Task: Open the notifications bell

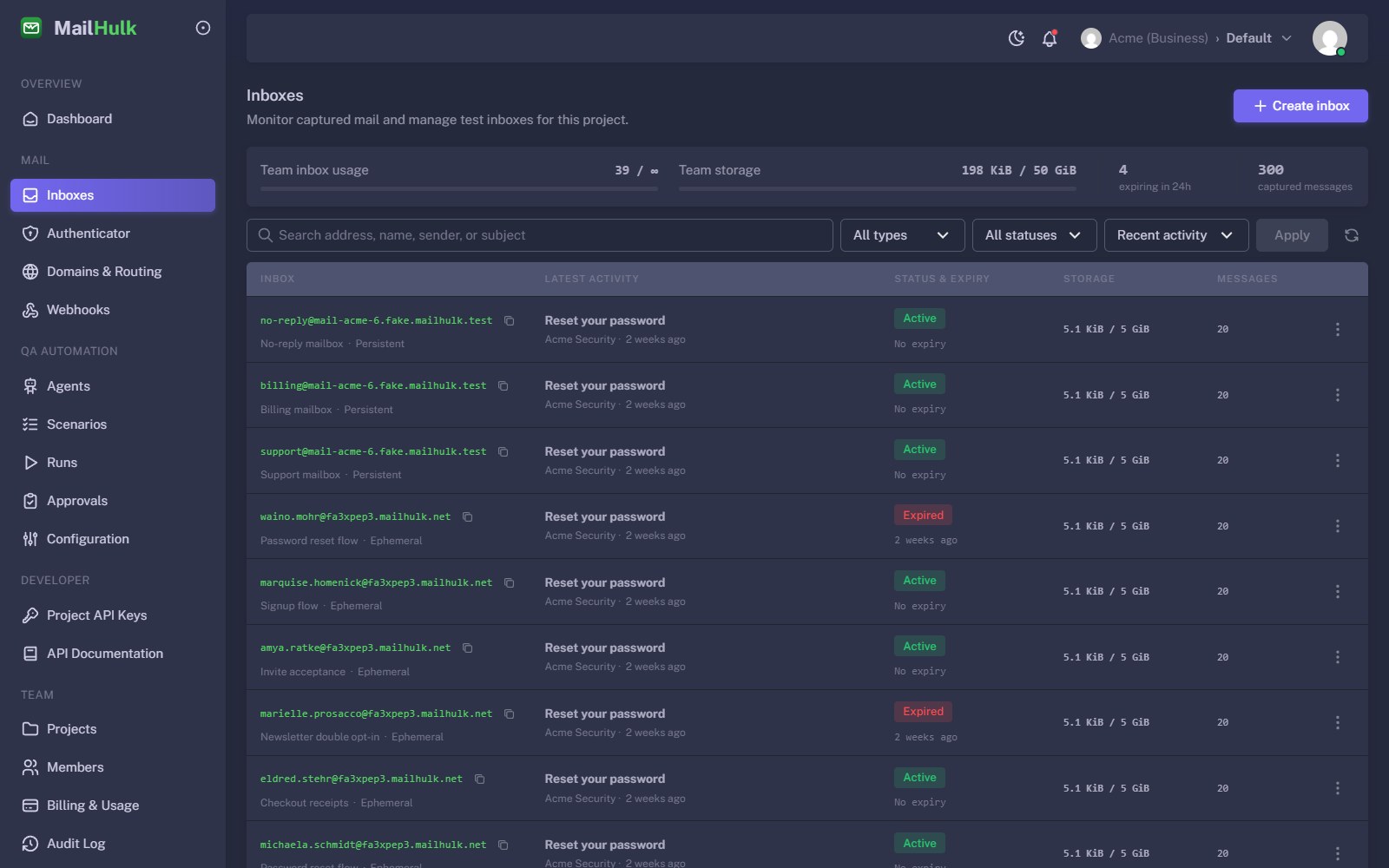Action: point(1050,38)
